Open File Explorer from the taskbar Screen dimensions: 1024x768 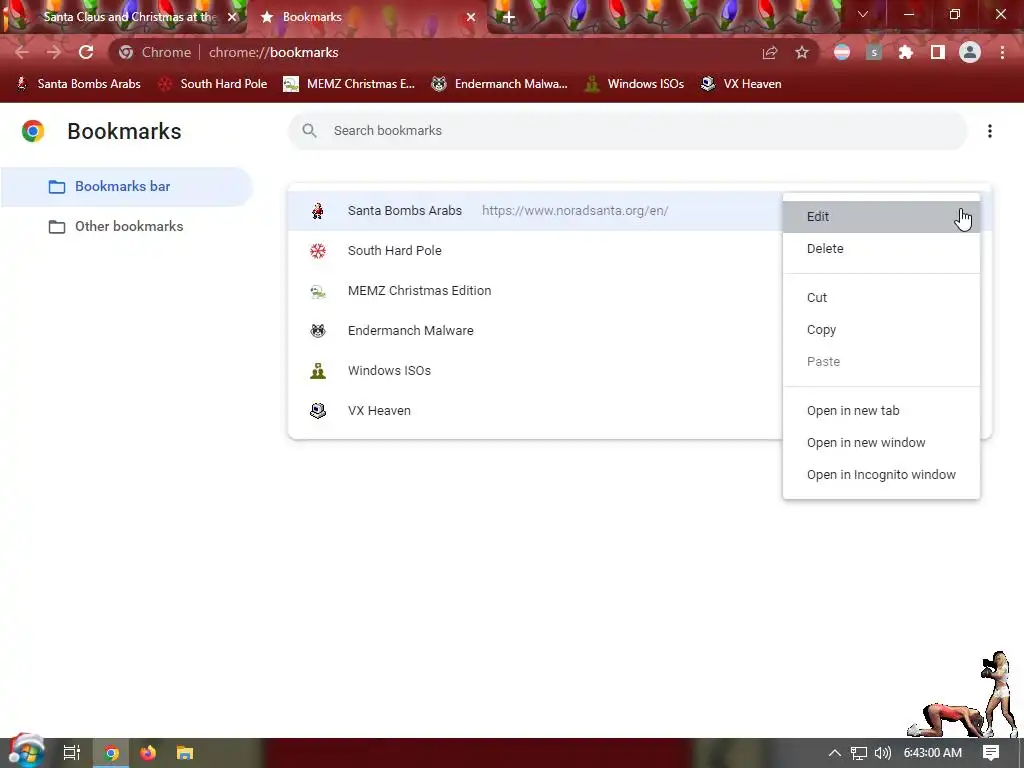pyautogui.click(x=185, y=753)
